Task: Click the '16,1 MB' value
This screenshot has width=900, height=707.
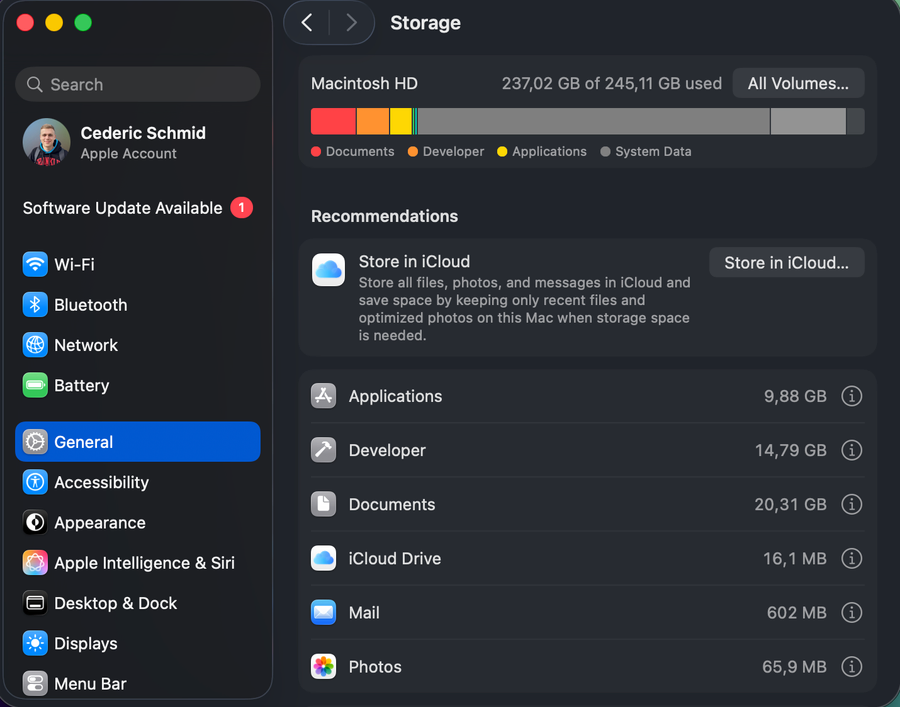Action: tap(794, 558)
